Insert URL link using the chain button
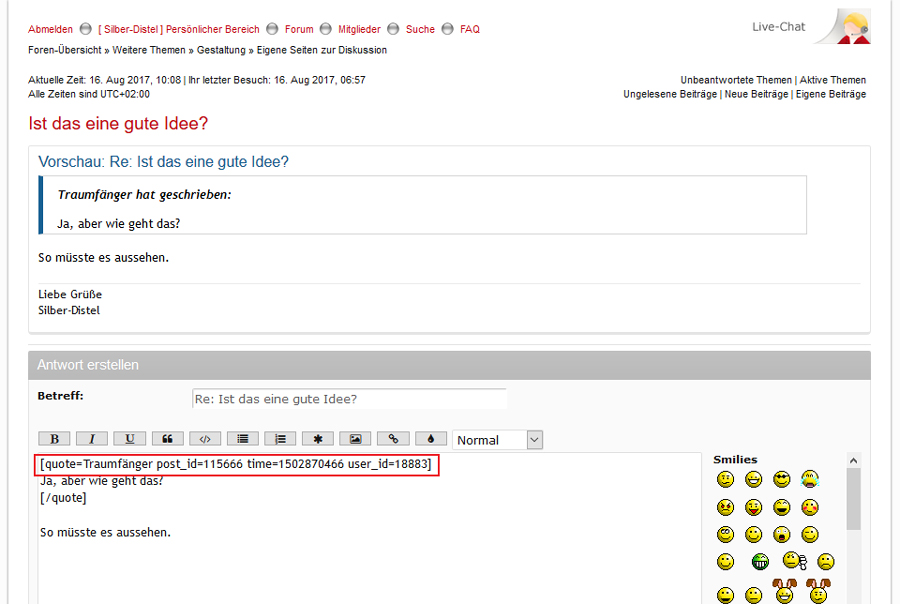This screenshot has height=604, width=900. coord(393,439)
